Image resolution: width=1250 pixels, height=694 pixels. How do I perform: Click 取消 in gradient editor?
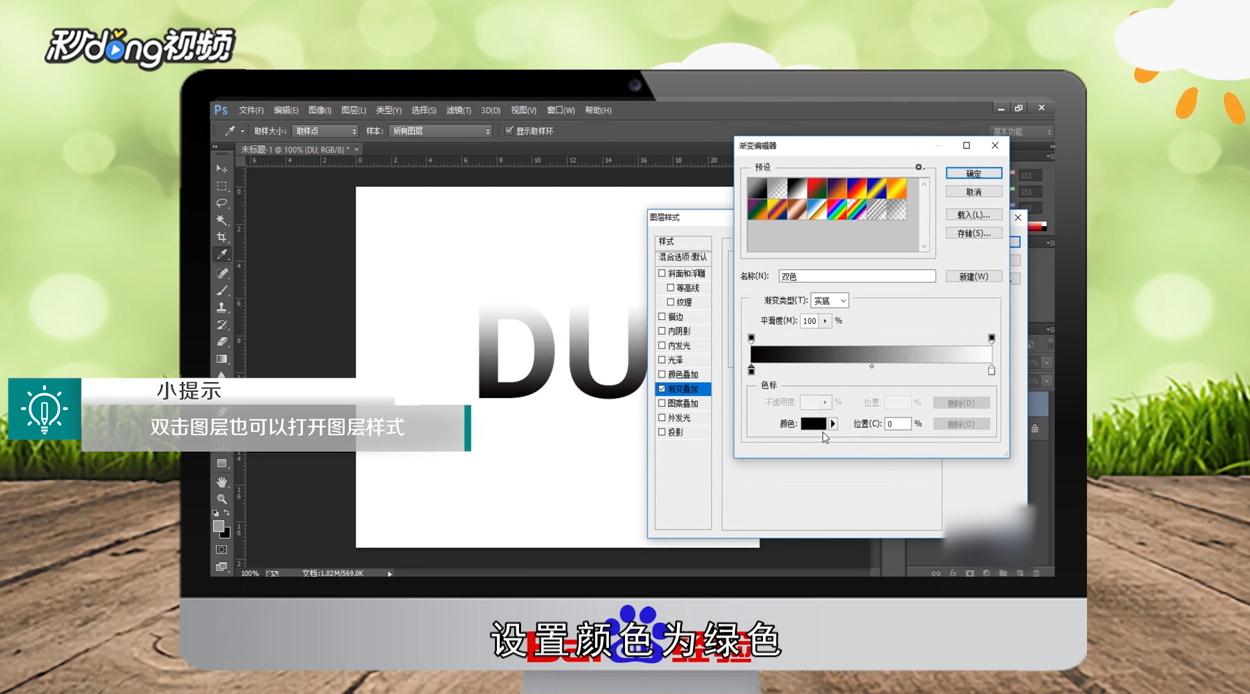[x=974, y=192]
